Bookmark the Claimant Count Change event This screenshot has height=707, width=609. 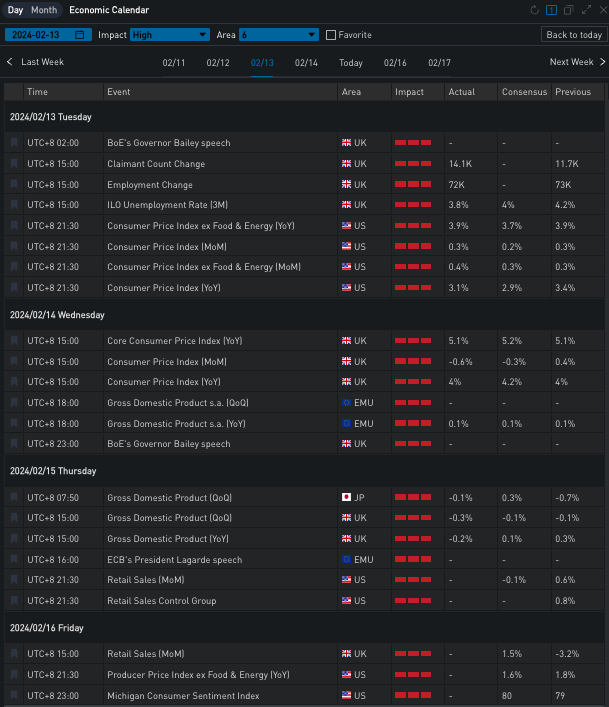14,164
